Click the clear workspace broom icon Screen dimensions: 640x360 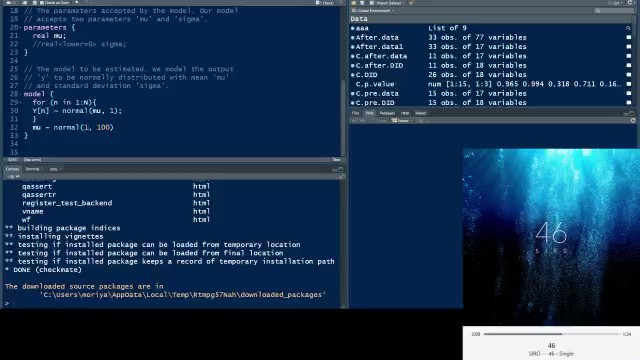coord(411,3)
